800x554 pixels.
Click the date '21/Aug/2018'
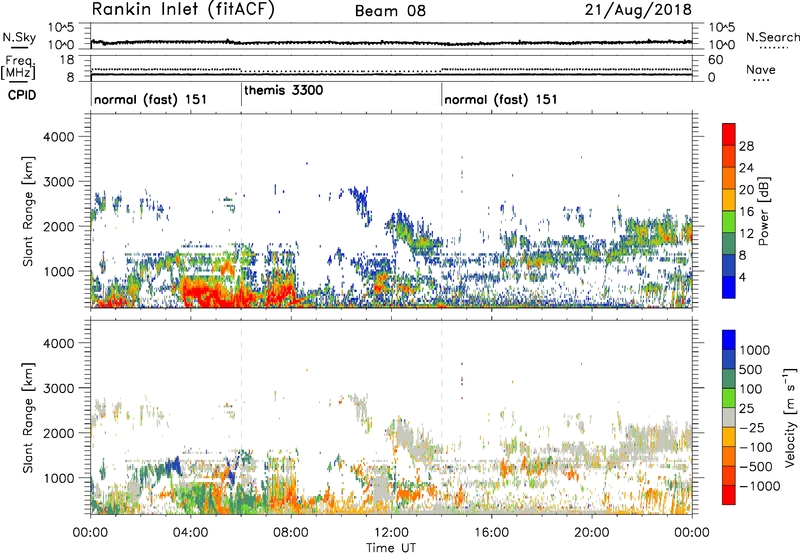coord(638,10)
